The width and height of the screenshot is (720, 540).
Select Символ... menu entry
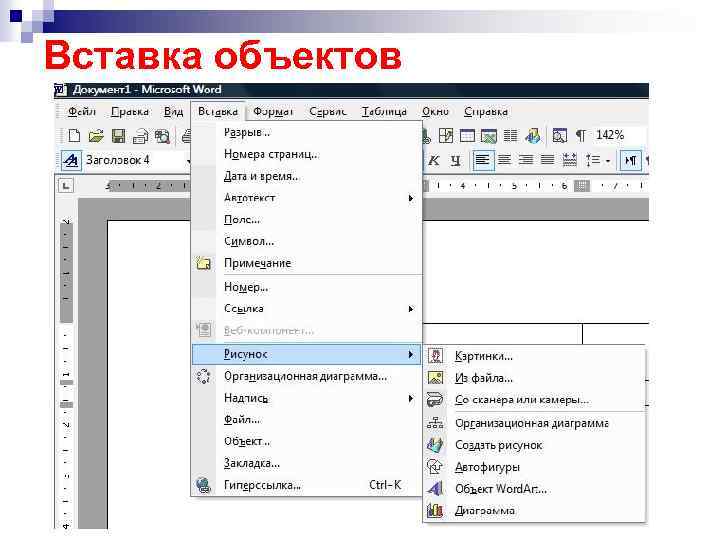[x=306, y=242]
